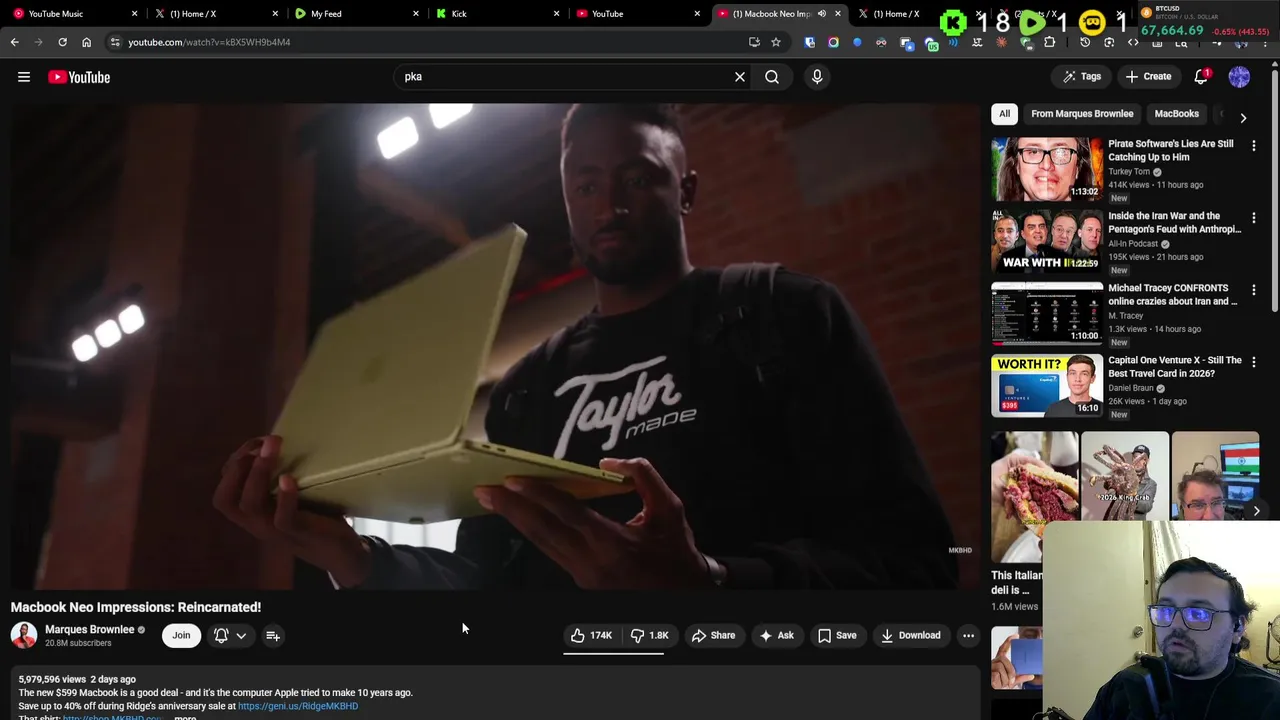Show next filter chips with right arrow
The image size is (1280, 720).
click(1243, 118)
